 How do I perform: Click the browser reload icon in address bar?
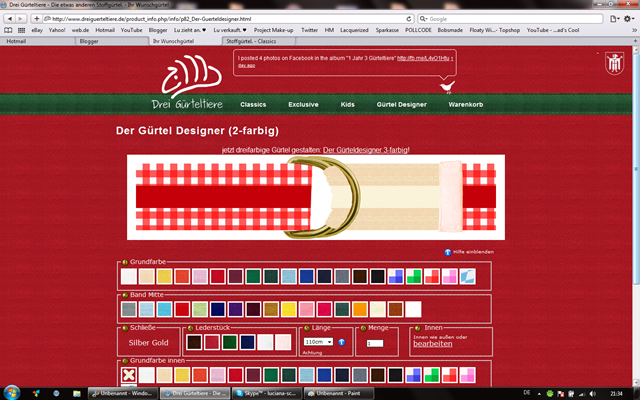click(x=409, y=19)
